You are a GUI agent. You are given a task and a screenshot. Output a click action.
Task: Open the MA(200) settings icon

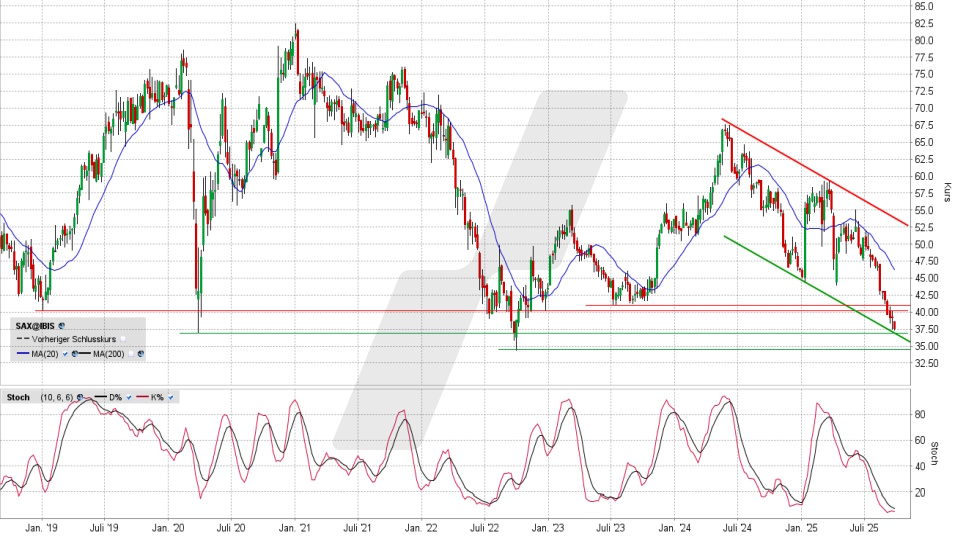click(x=141, y=354)
